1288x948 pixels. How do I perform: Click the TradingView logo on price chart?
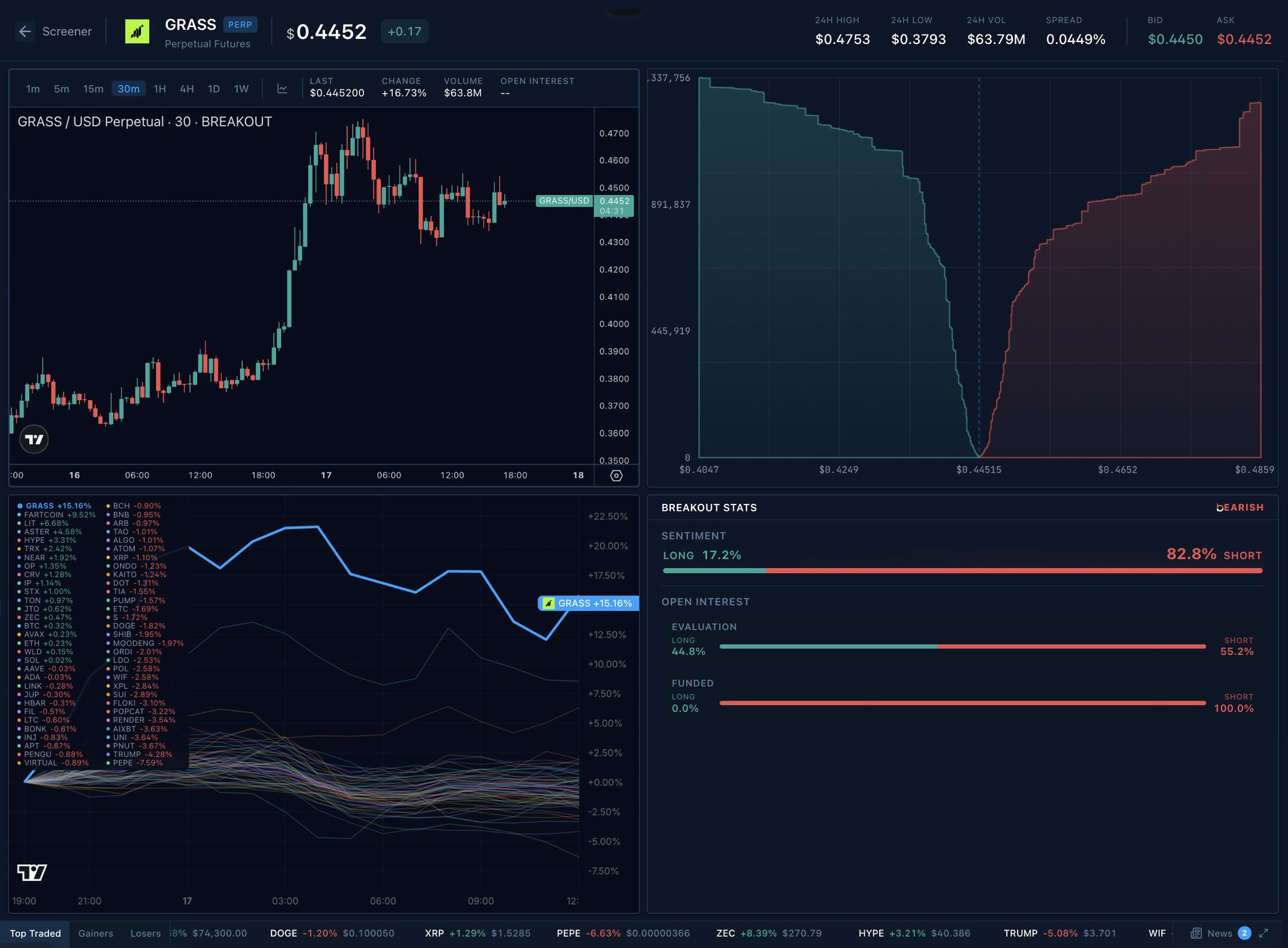click(34, 439)
